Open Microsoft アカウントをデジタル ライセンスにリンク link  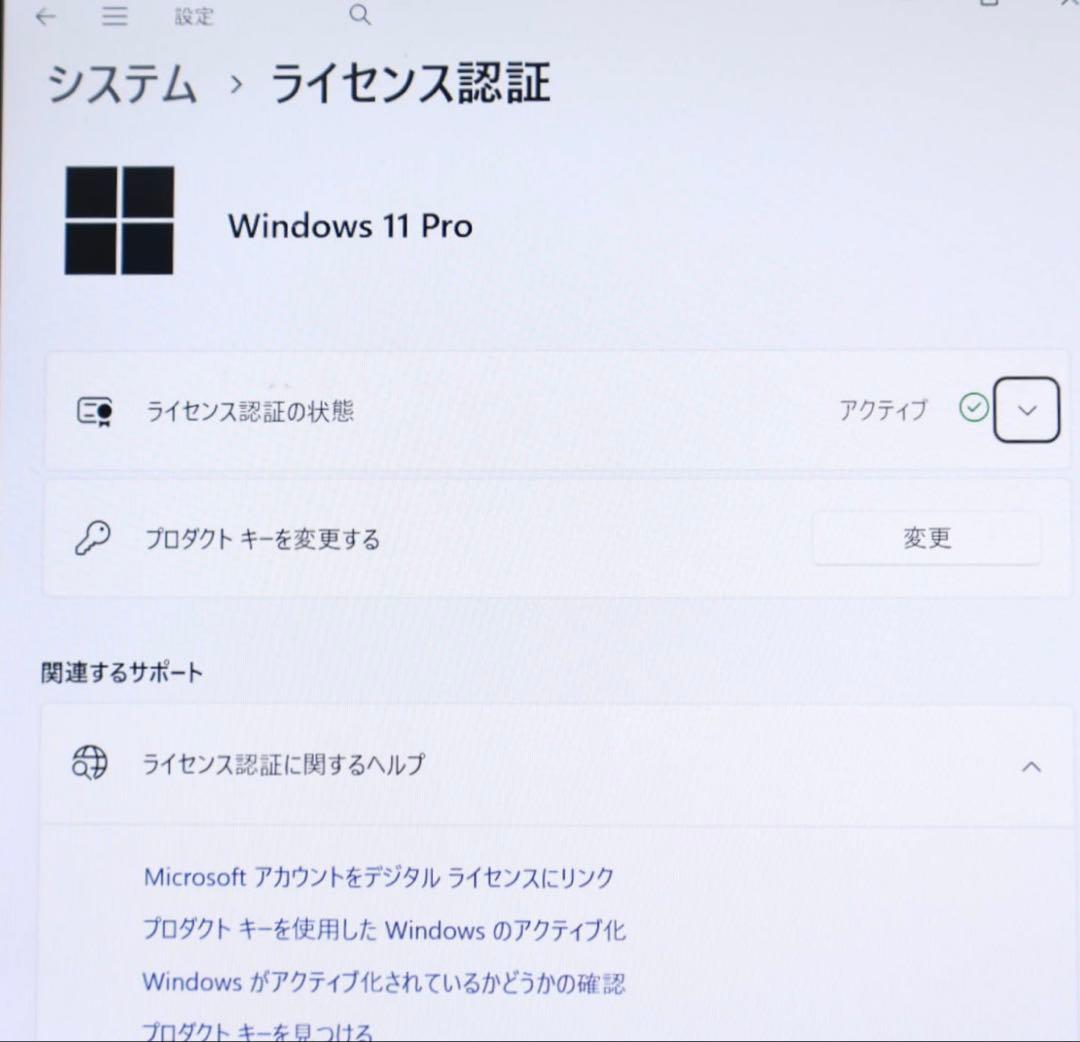coord(378,877)
